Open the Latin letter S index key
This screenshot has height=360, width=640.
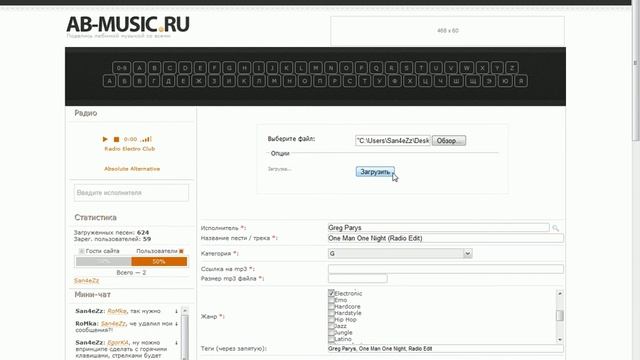click(x=407, y=68)
